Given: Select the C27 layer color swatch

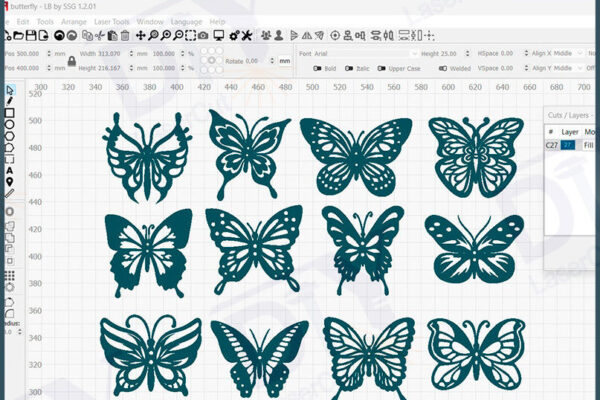Looking at the screenshot, I should pos(568,145).
